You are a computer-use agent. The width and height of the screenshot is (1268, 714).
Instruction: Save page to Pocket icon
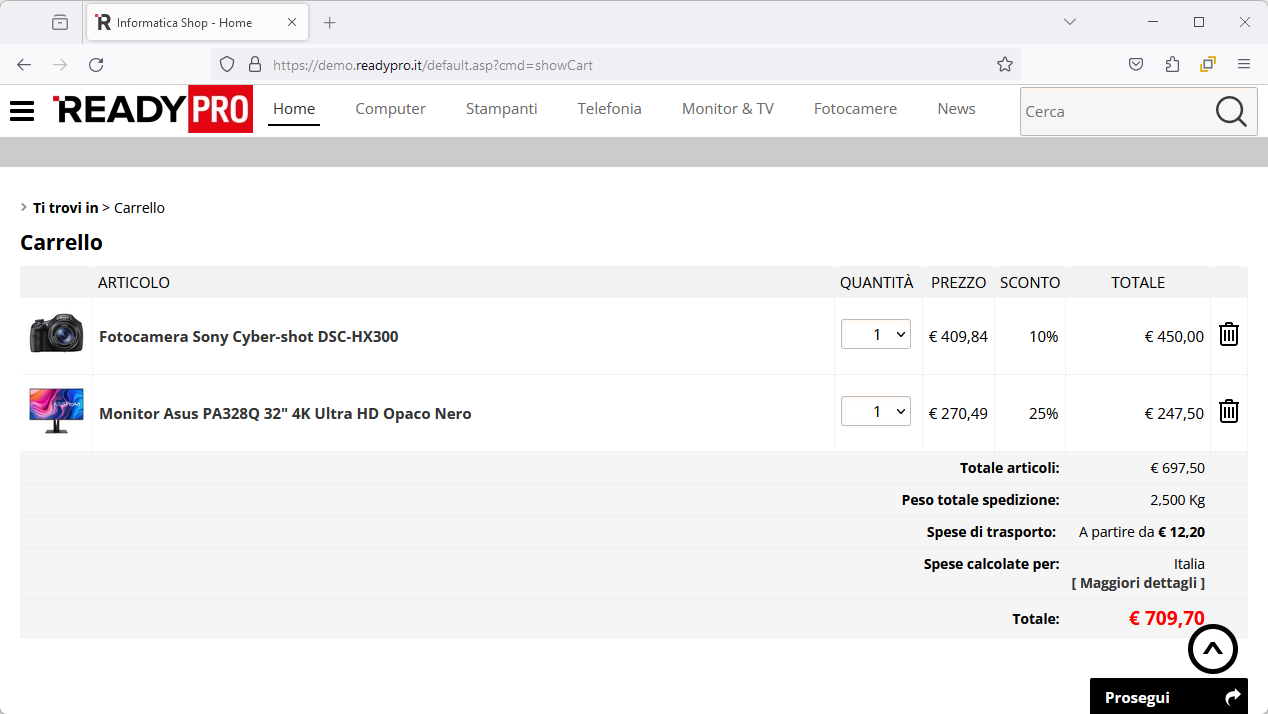click(x=1136, y=65)
